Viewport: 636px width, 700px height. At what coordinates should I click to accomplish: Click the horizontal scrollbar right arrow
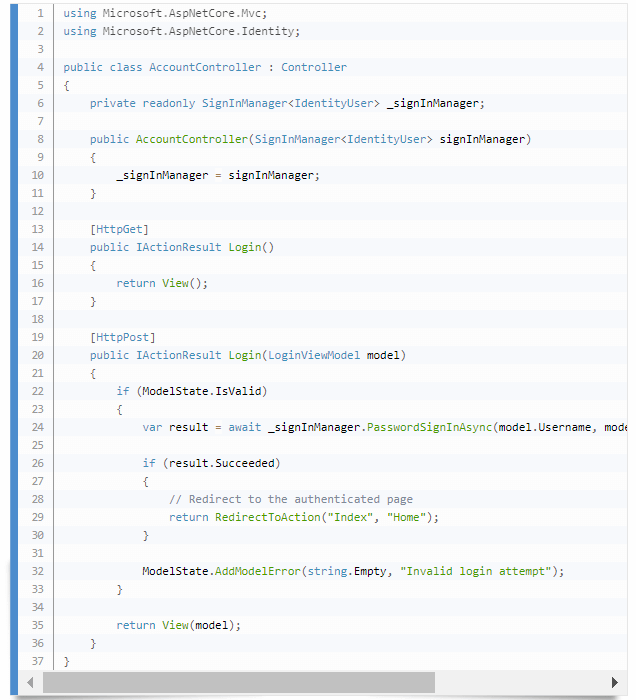click(614, 682)
